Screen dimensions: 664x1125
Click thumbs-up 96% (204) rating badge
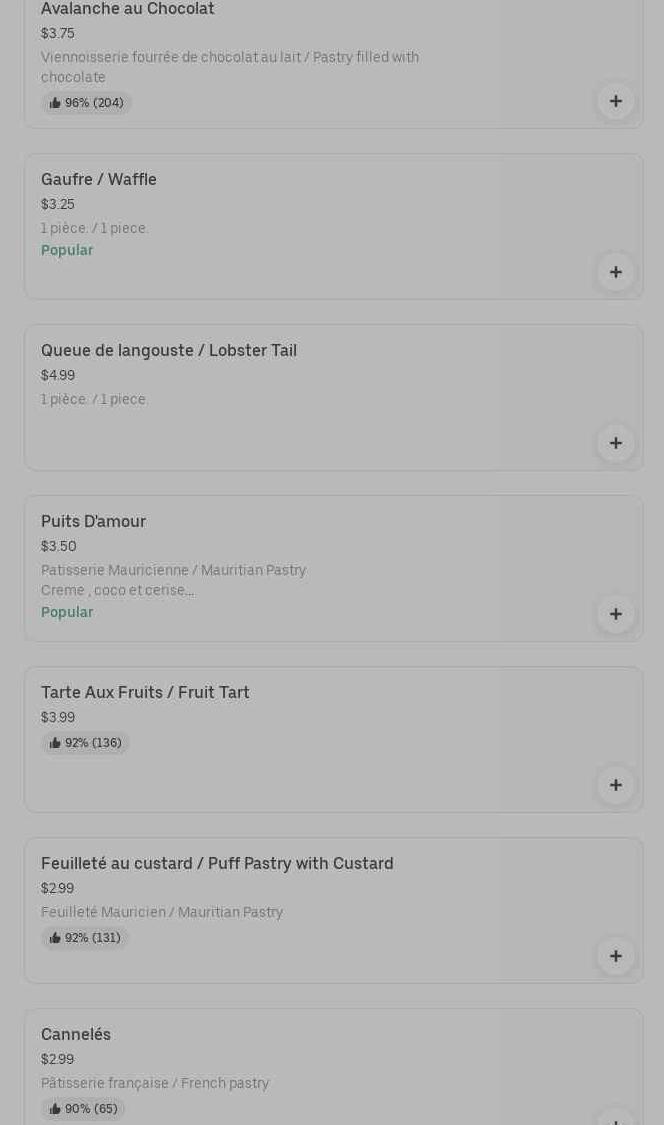click(x=86, y=103)
